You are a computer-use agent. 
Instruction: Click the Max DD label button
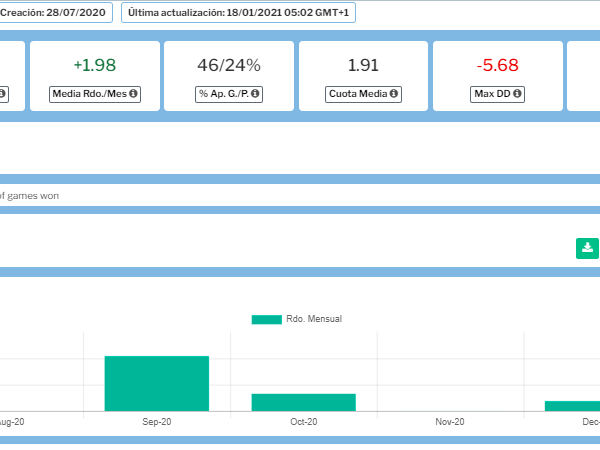tap(497, 94)
